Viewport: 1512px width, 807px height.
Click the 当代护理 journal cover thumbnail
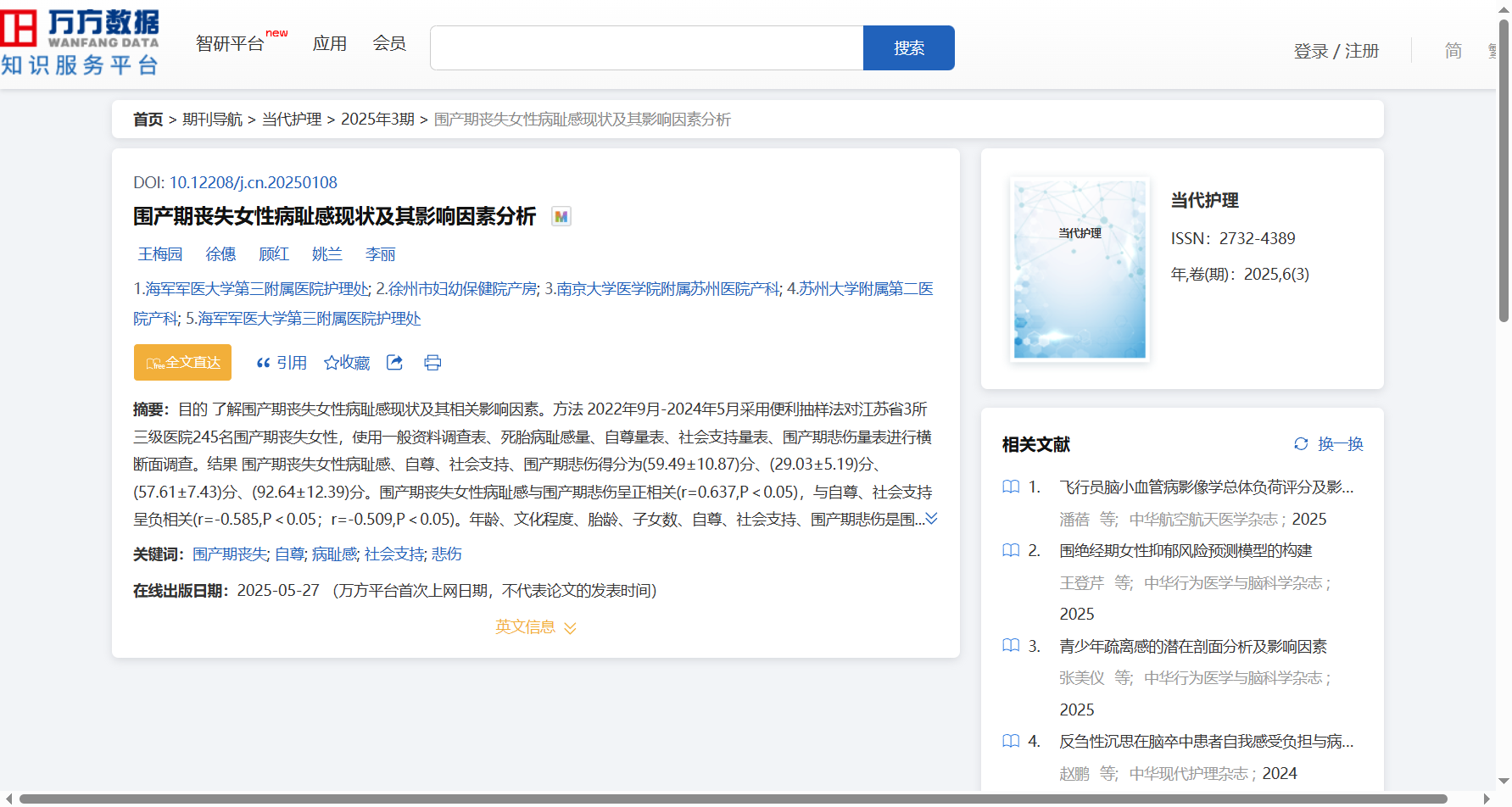coord(1080,269)
